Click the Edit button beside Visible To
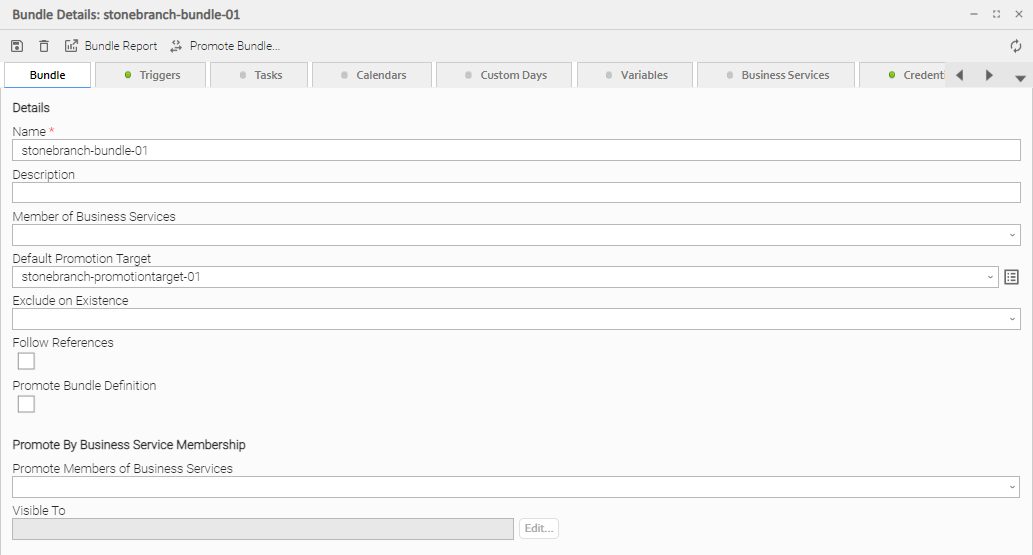This screenshot has height=555, width=1033. click(539, 528)
